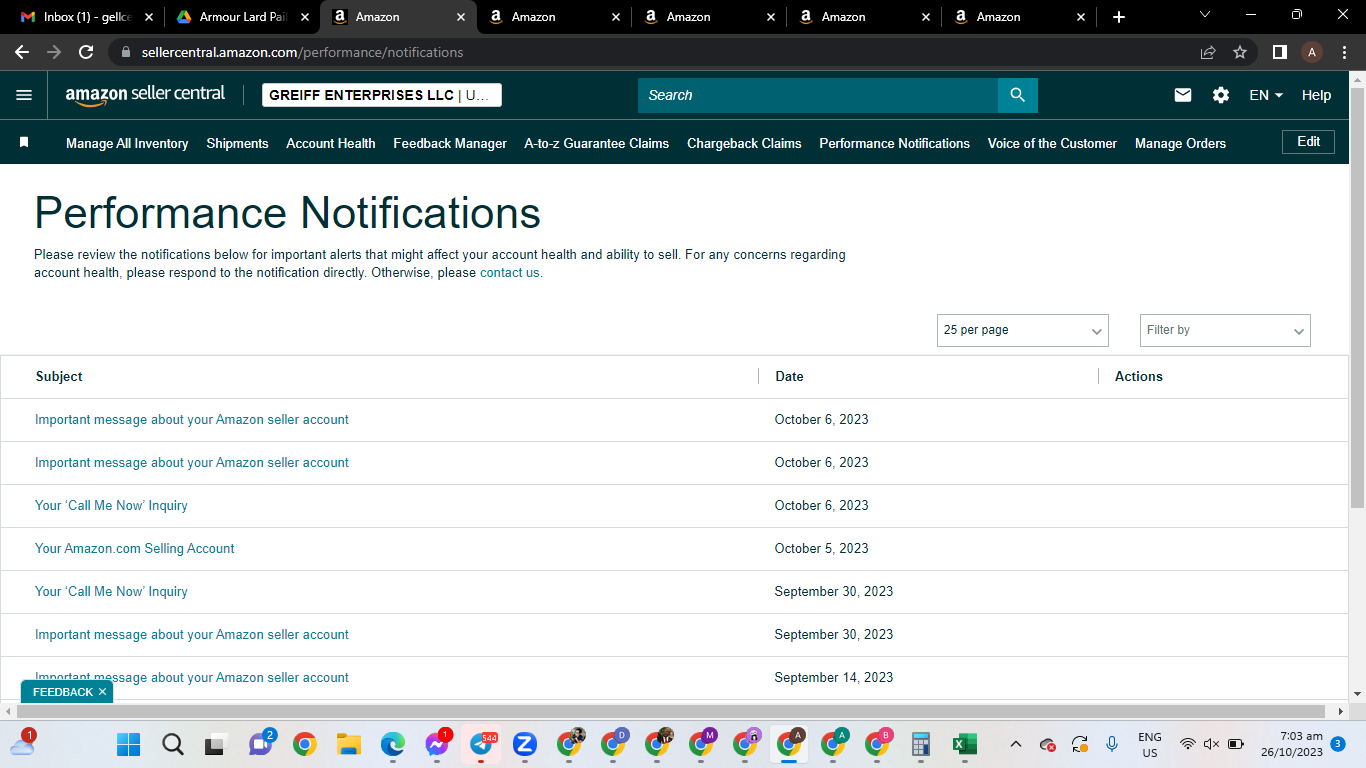Open the weather widget on the taskbar
The image size is (1366, 768).
pos(23,742)
